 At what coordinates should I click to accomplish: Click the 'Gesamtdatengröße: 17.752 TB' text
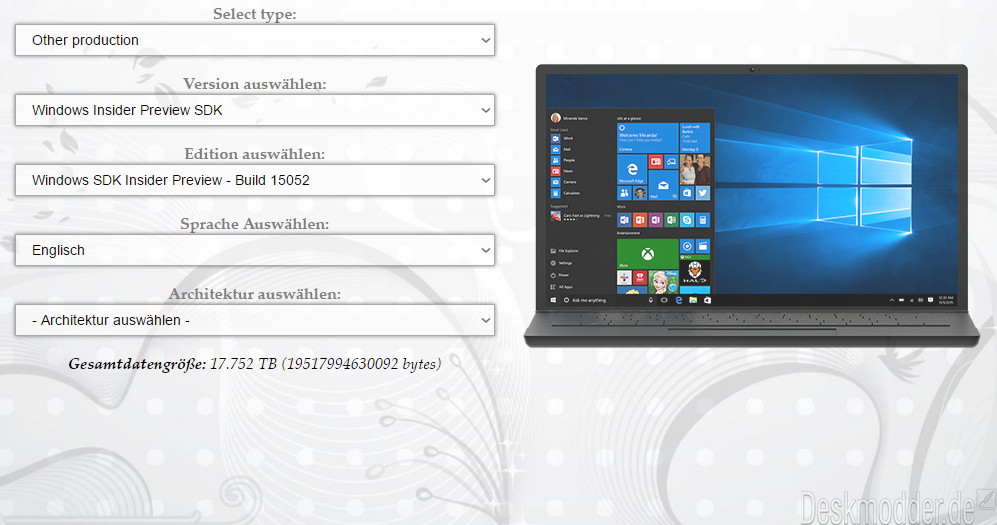254,364
